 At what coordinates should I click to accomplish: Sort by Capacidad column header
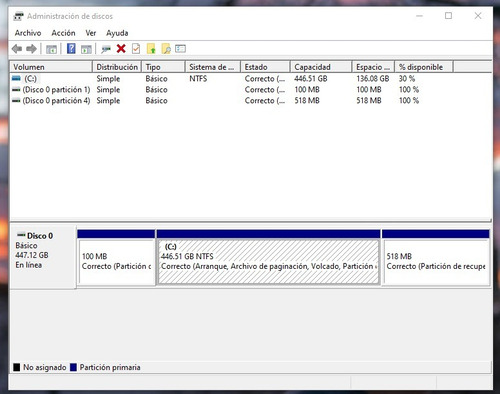(321, 67)
